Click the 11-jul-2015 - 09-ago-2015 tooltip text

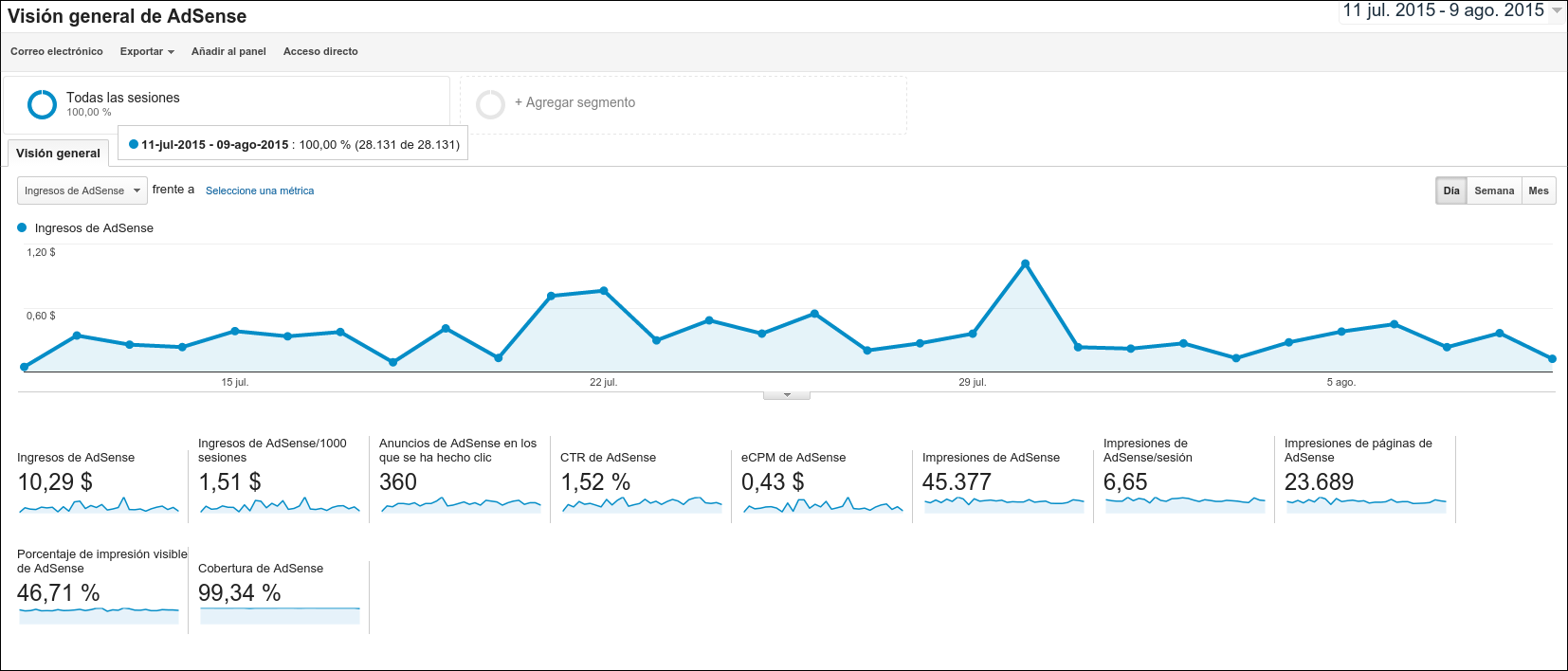[214, 145]
